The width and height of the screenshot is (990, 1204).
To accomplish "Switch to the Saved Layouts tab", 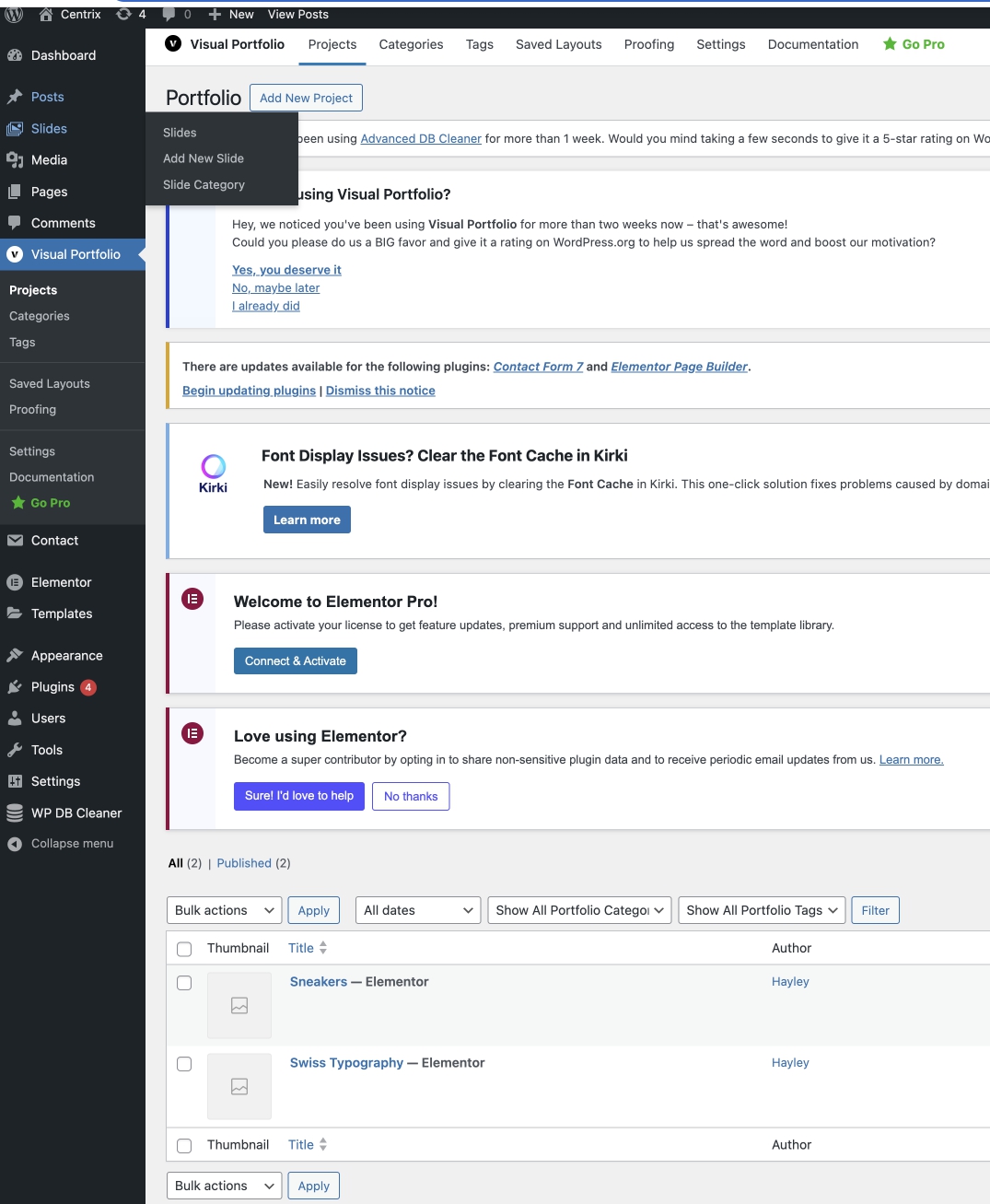I will [x=558, y=44].
